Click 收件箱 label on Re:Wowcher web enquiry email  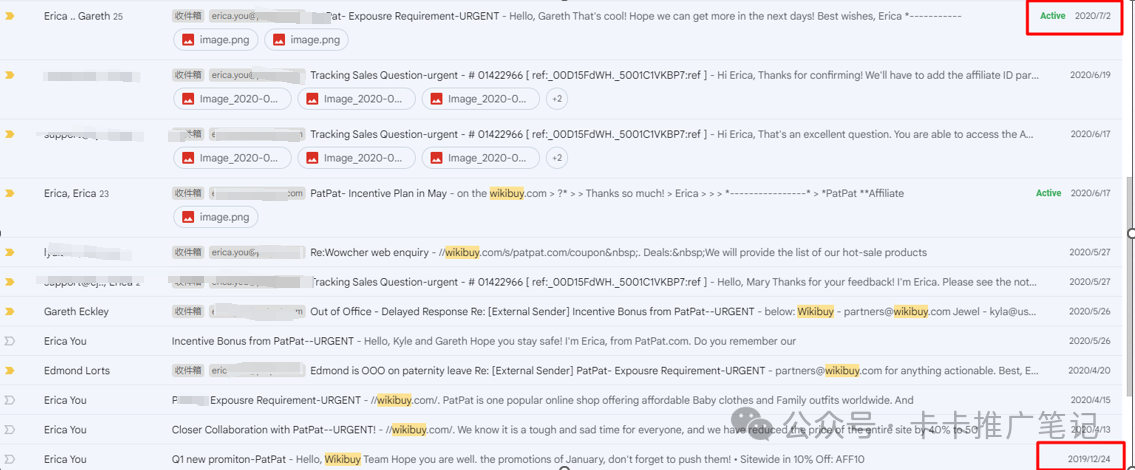pos(188,252)
